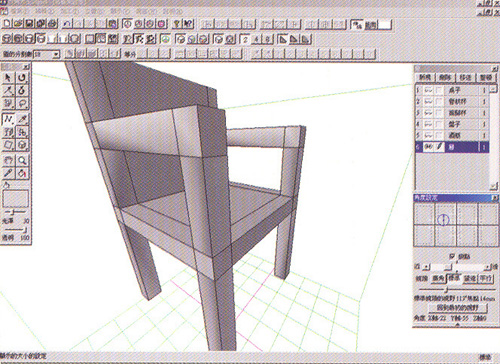Open the subdivision count dropdown
Viewport: 500px width, 364px height.
(x=56, y=54)
